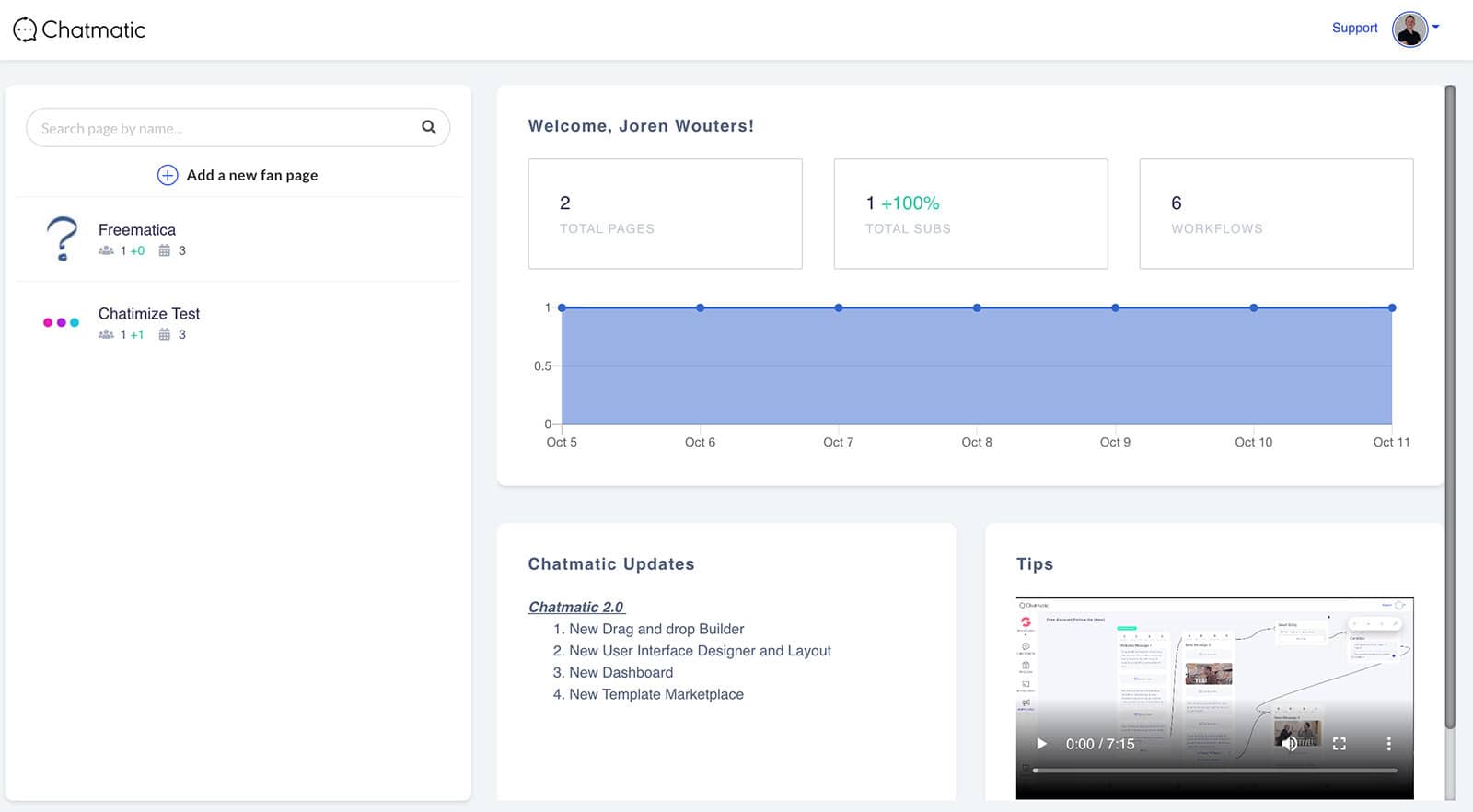The height and width of the screenshot is (812, 1473).
Task: Click the Oct 9 axis label
Action: click(x=1115, y=442)
